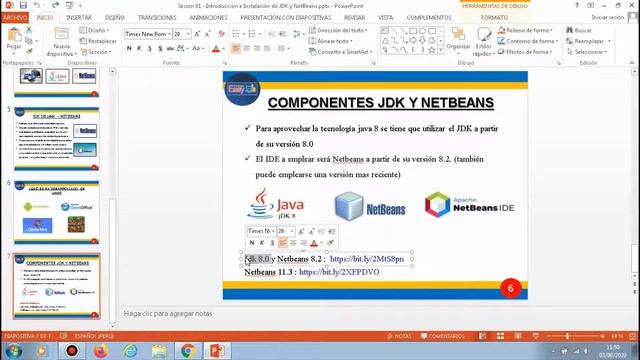
Task: Open the File Explorer folder in taskbar
Action: (159, 351)
